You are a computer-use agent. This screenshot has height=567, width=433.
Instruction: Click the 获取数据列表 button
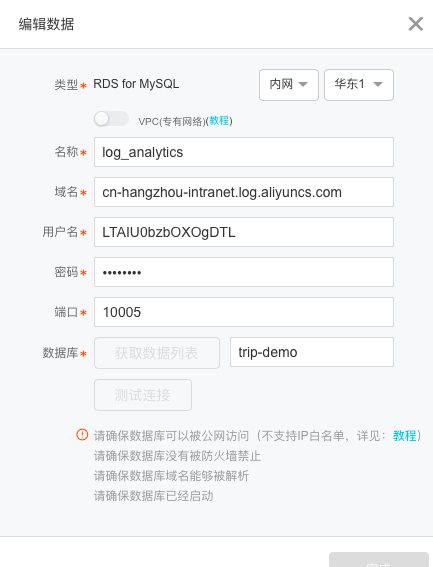pos(157,353)
